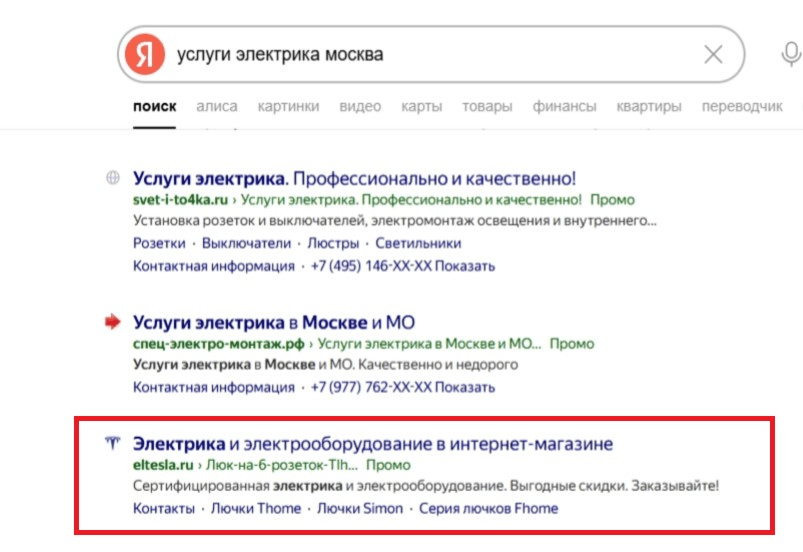Open the 'картинки' tab
Screen dimensions: 803x552
coord(288,107)
